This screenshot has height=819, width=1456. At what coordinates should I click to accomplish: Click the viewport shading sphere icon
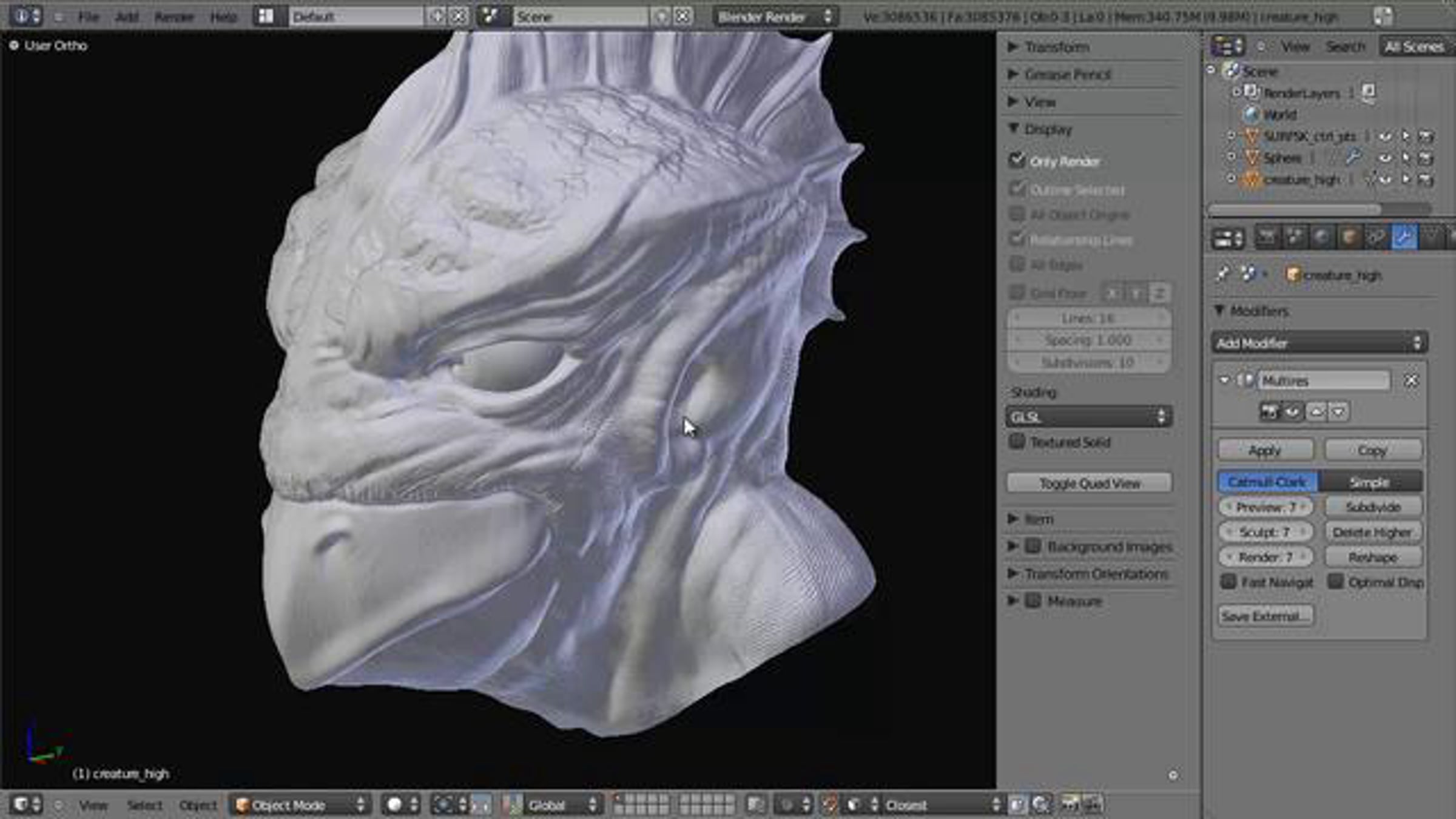pos(395,805)
